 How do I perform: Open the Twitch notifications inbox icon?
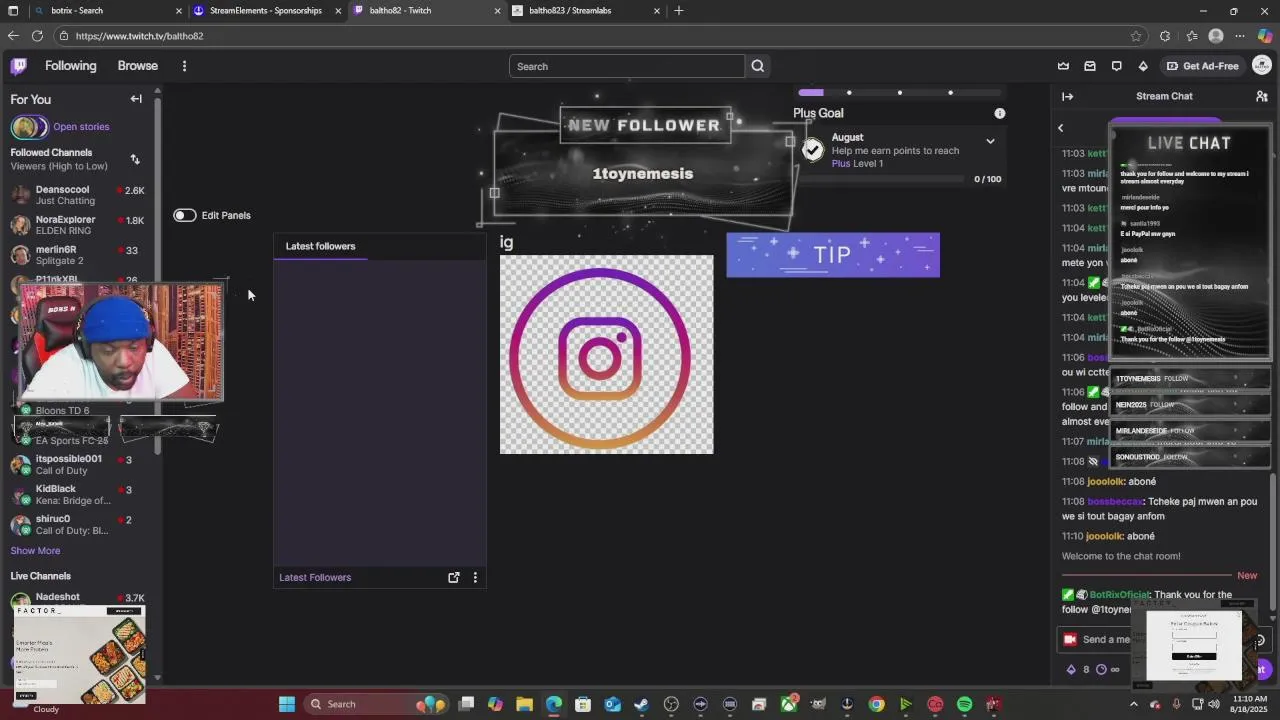1090,66
